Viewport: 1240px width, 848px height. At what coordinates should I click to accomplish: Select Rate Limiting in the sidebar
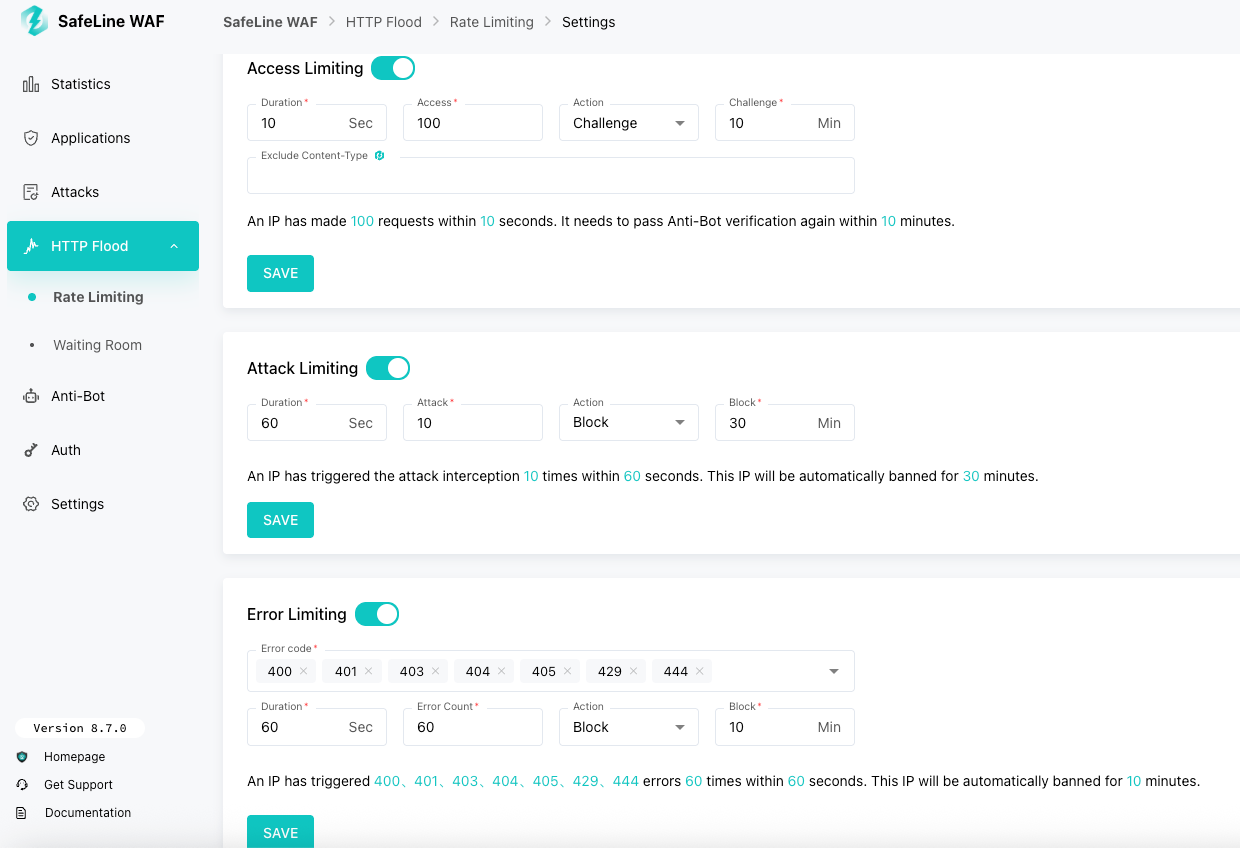(x=98, y=297)
